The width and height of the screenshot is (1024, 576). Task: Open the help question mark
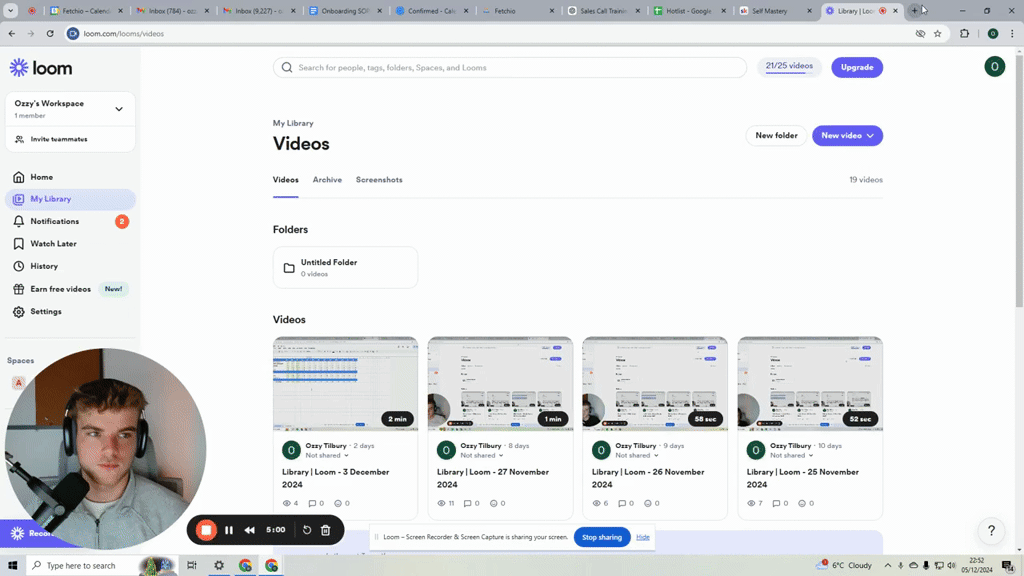click(x=991, y=530)
